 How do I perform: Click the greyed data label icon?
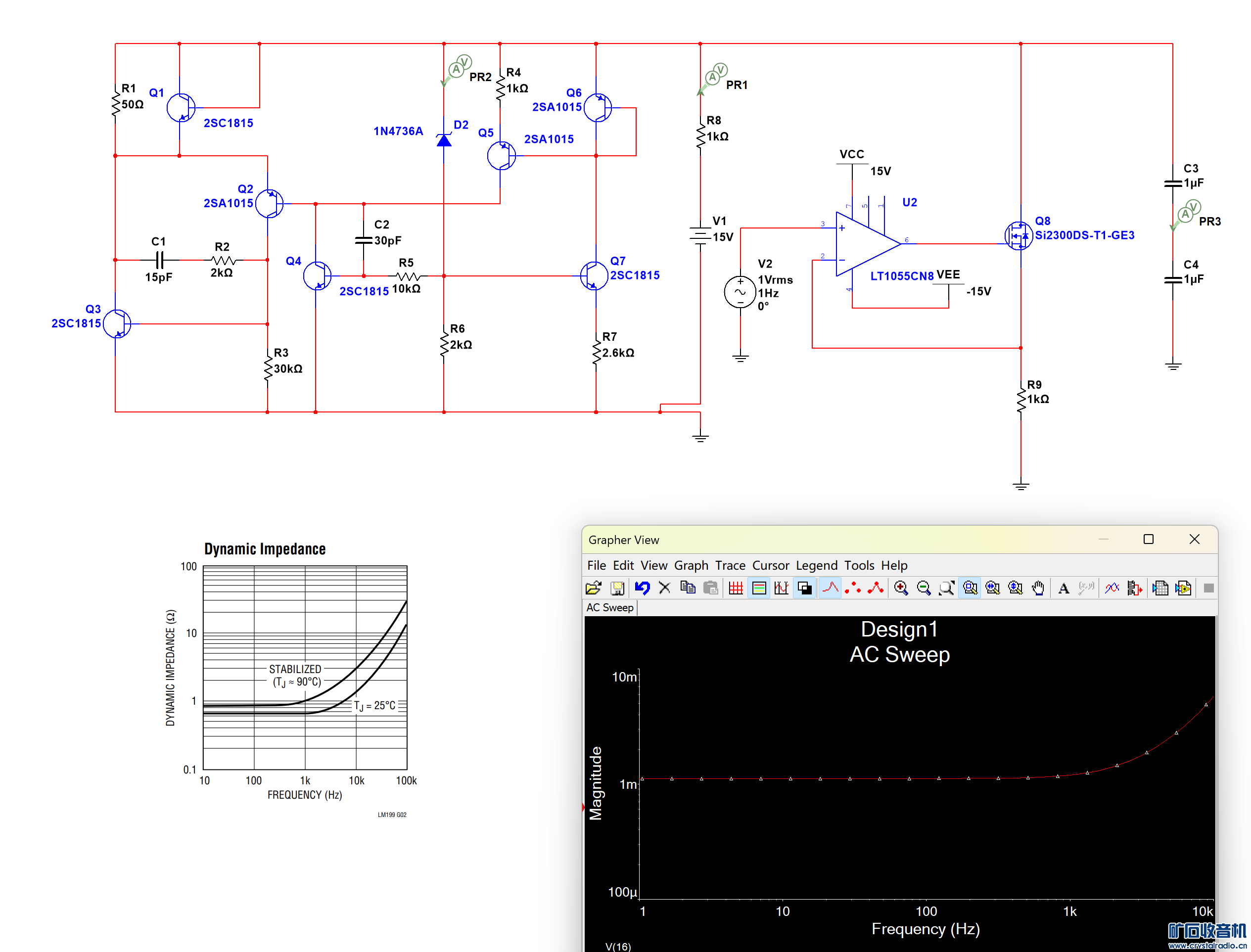tap(1086, 588)
